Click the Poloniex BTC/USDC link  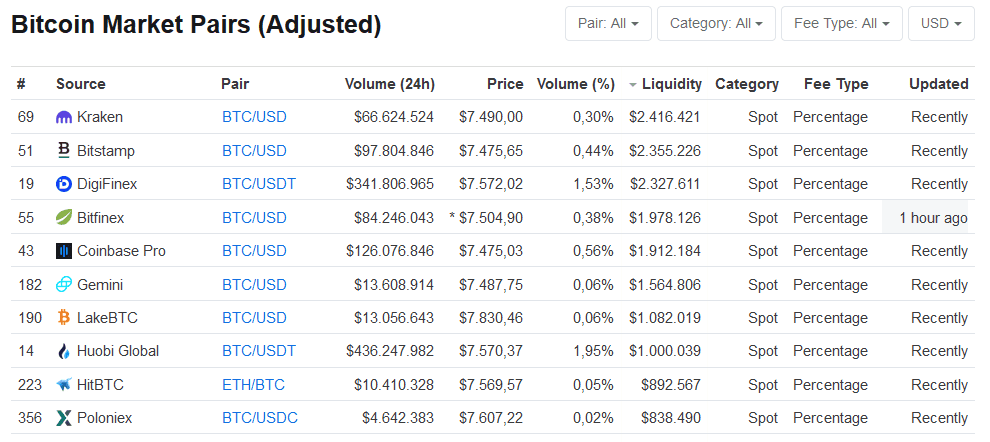point(260,418)
